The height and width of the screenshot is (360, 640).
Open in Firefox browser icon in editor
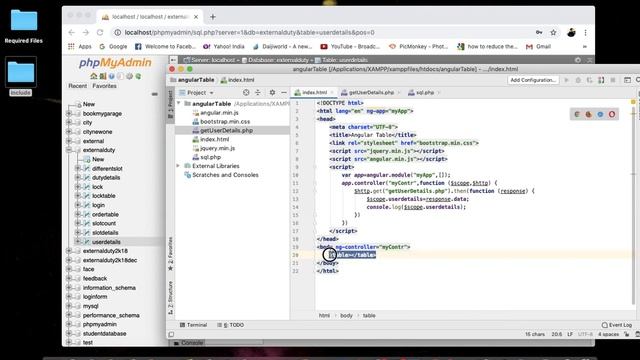(589, 114)
